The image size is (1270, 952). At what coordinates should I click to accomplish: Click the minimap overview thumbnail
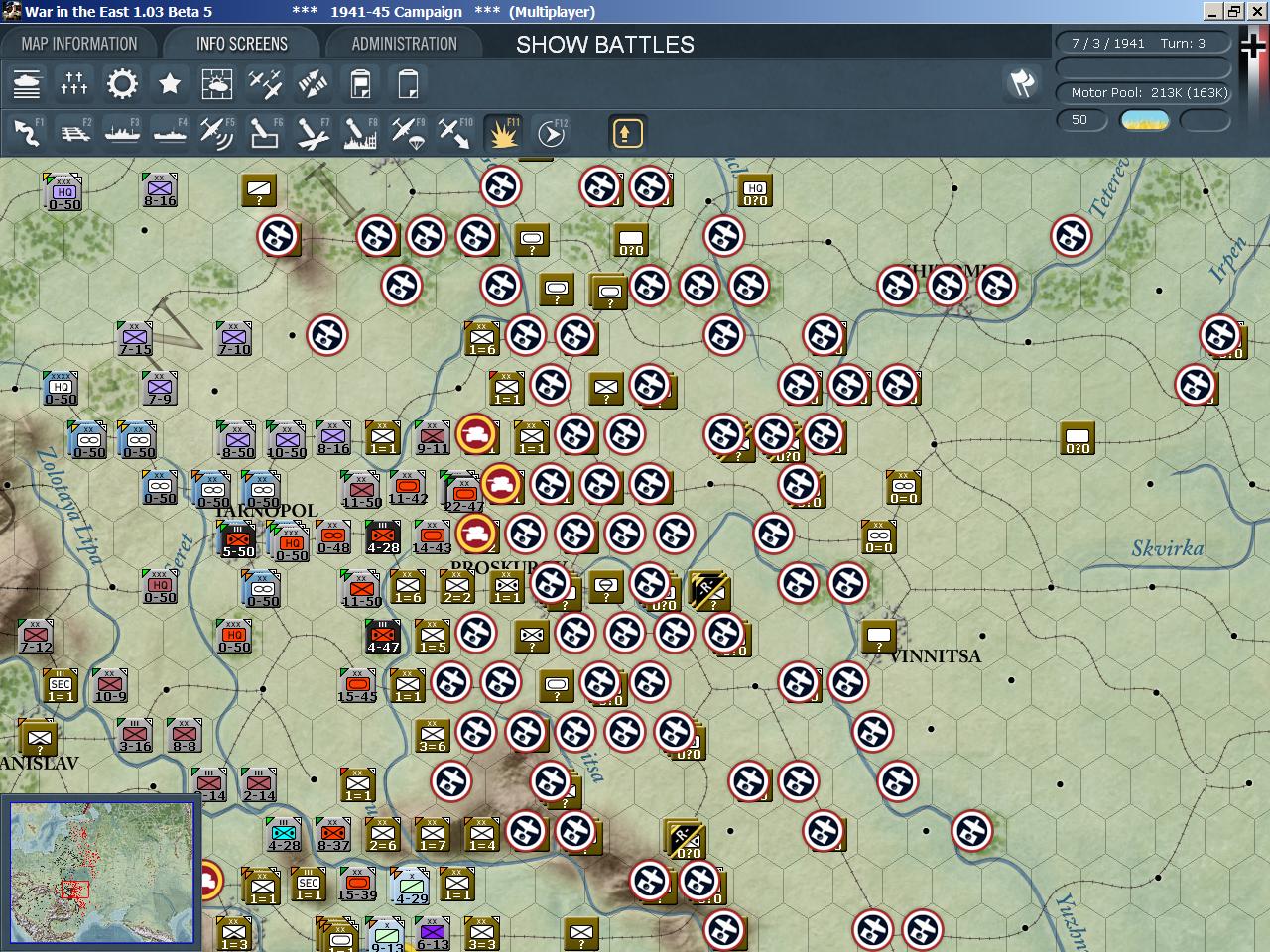101,873
